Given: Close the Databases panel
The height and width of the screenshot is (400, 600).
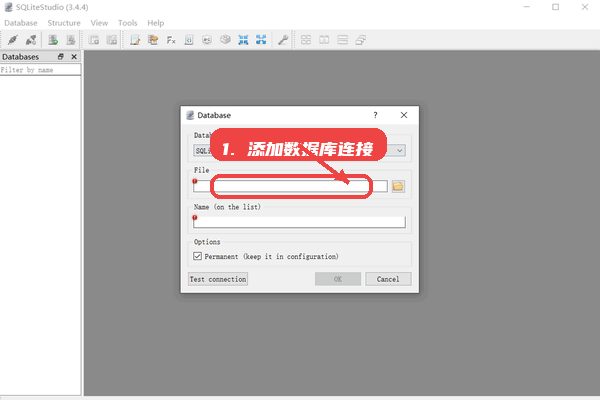Looking at the screenshot, I should pyautogui.click(x=74, y=57).
